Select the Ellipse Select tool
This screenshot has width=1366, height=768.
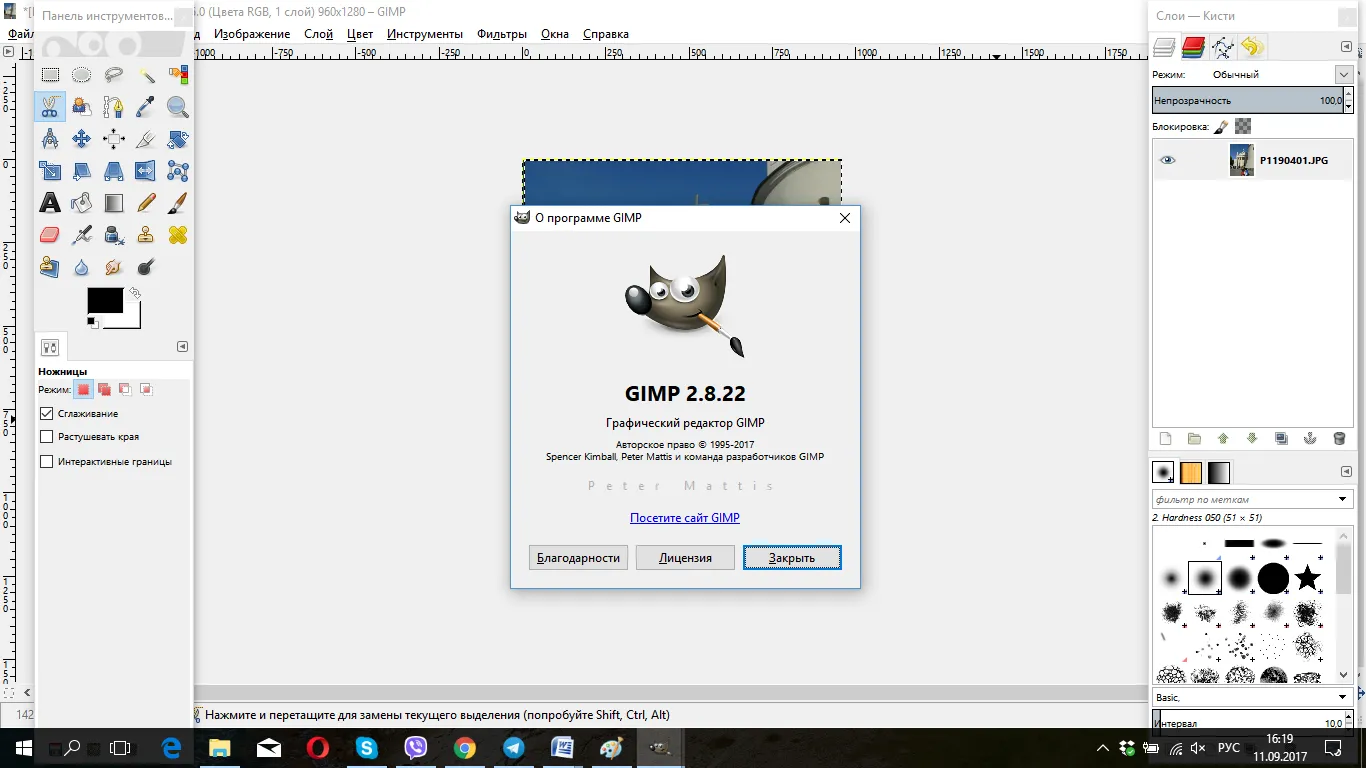[82, 74]
